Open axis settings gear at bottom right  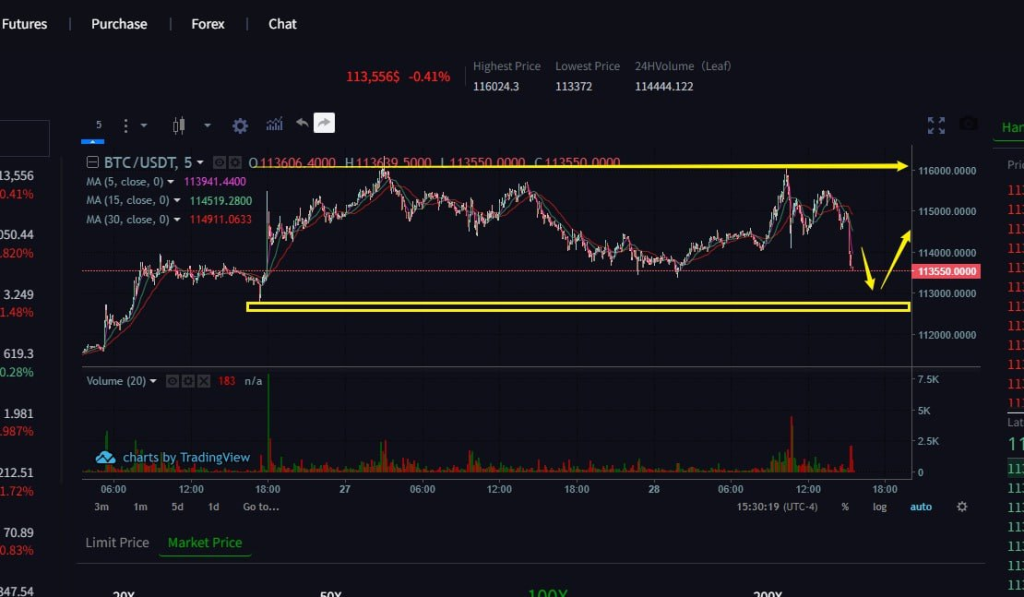click(962, 507)
